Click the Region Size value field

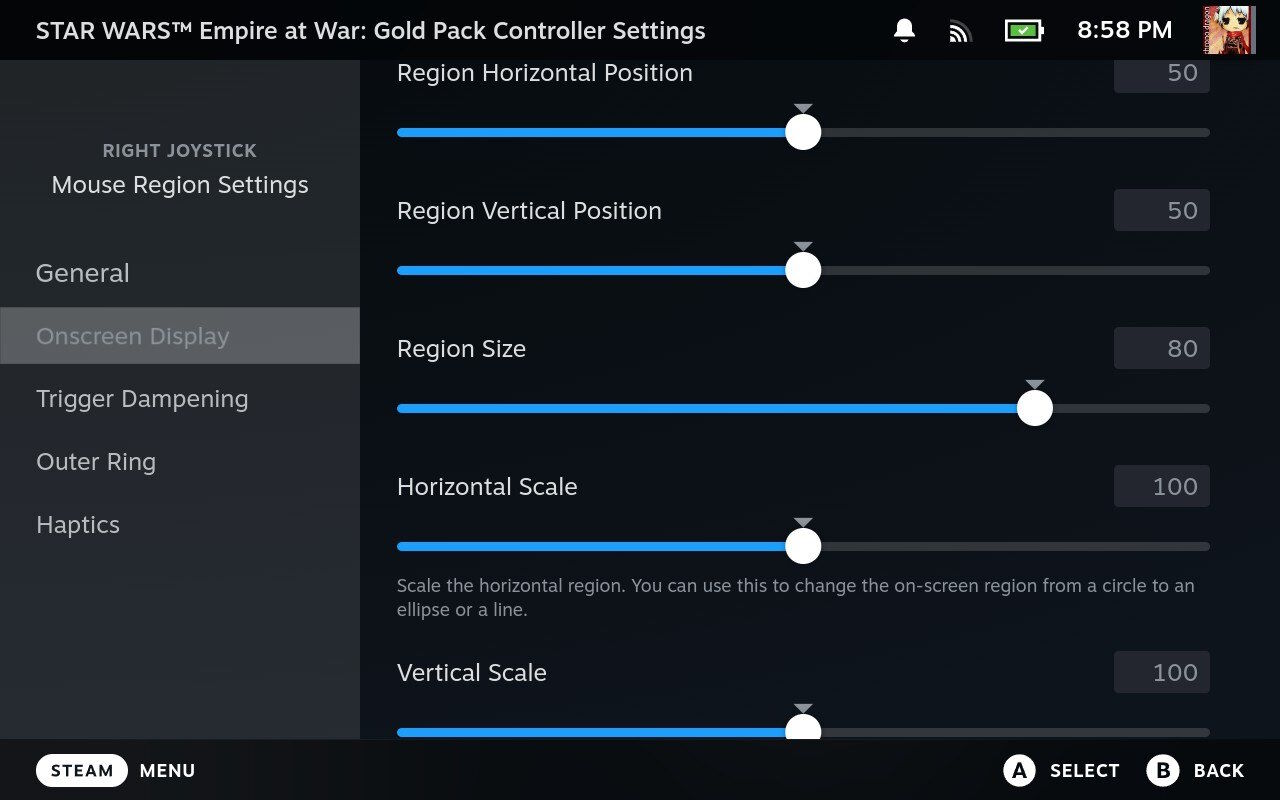click(1162, 348)
